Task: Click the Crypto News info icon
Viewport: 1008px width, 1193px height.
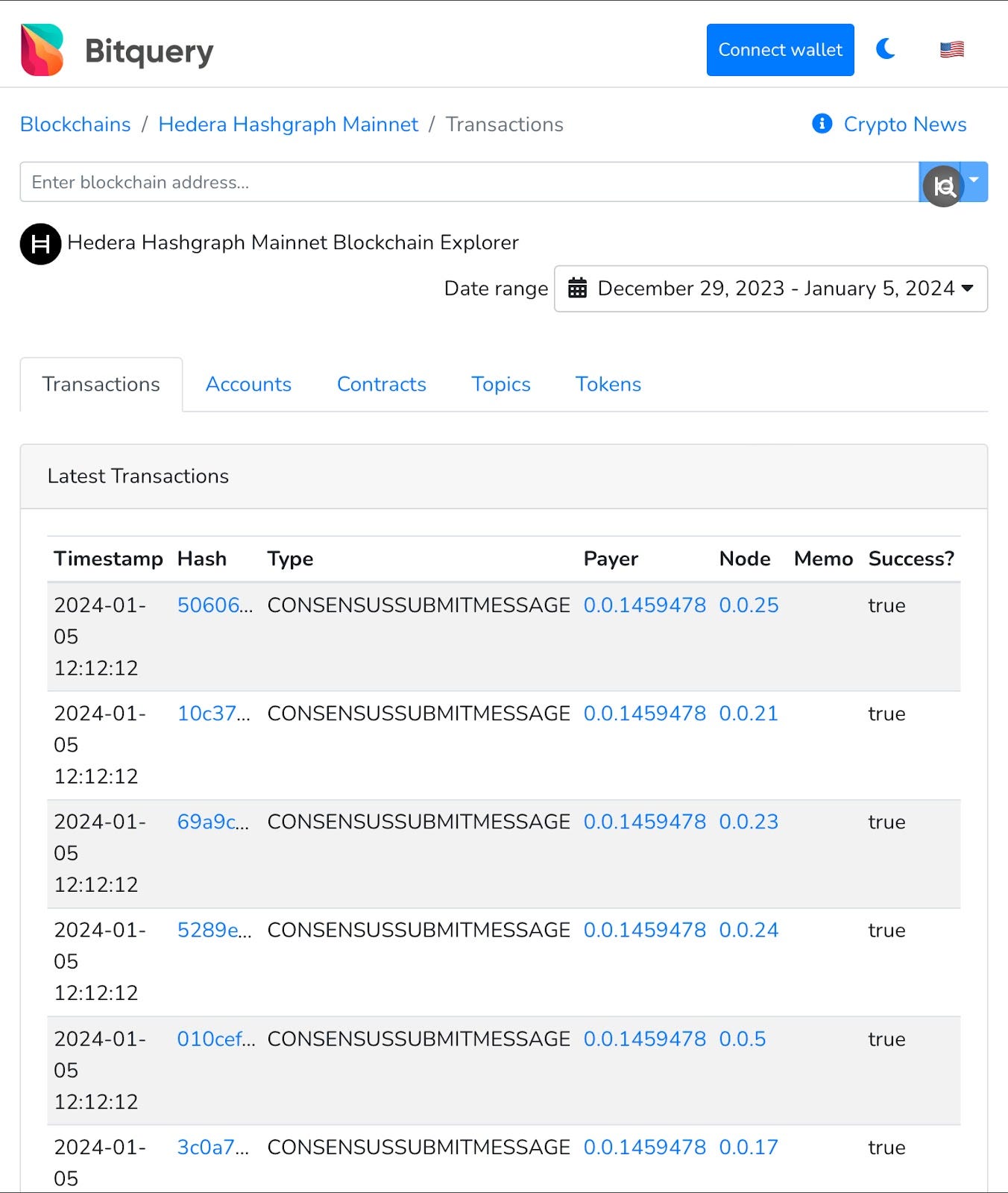Action: tap(822, 124)
